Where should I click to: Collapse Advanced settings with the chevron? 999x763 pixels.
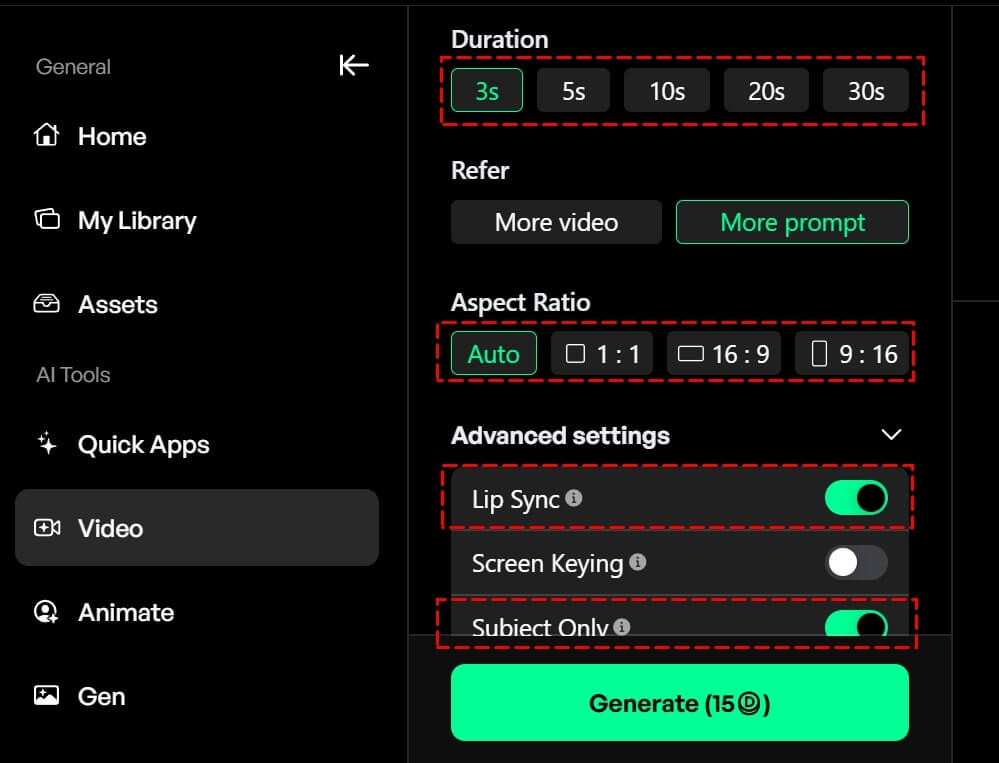click(x=891, y=435)
